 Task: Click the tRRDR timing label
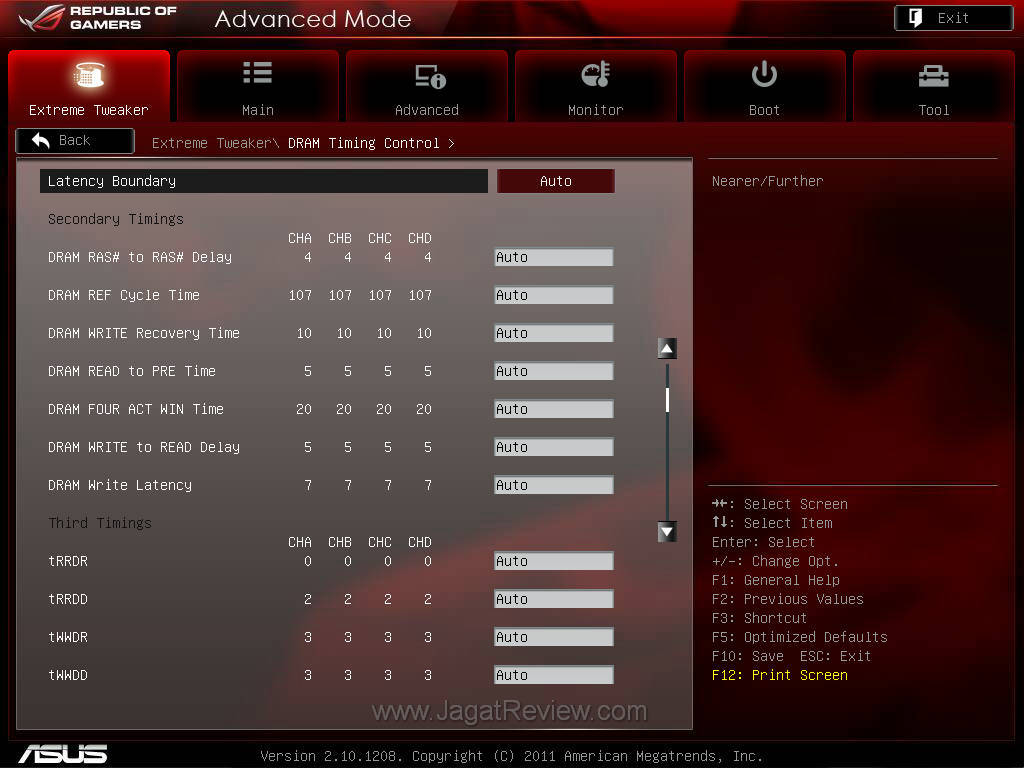click(x=68, y=561)
